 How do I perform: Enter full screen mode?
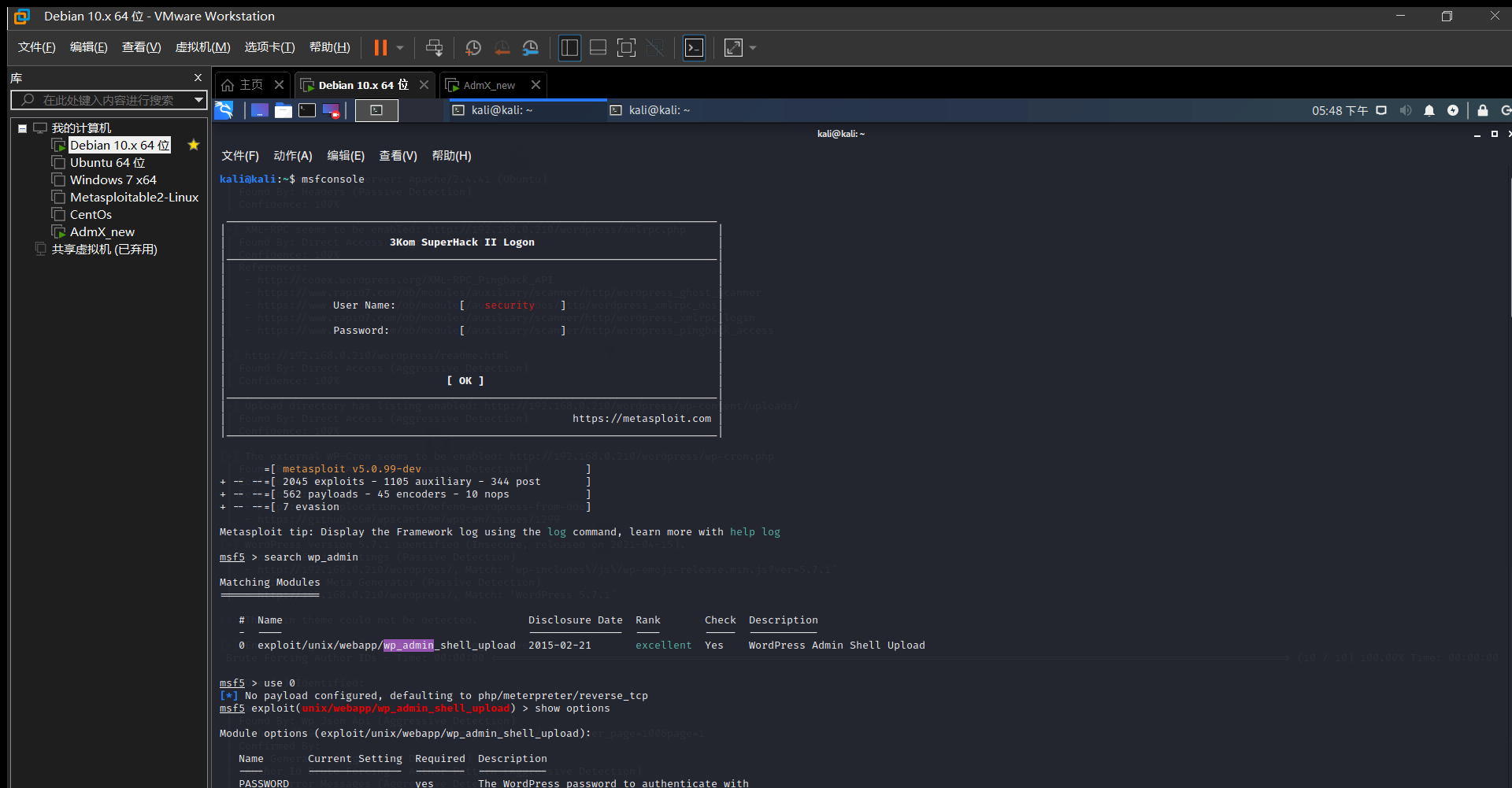coord(626,48)
